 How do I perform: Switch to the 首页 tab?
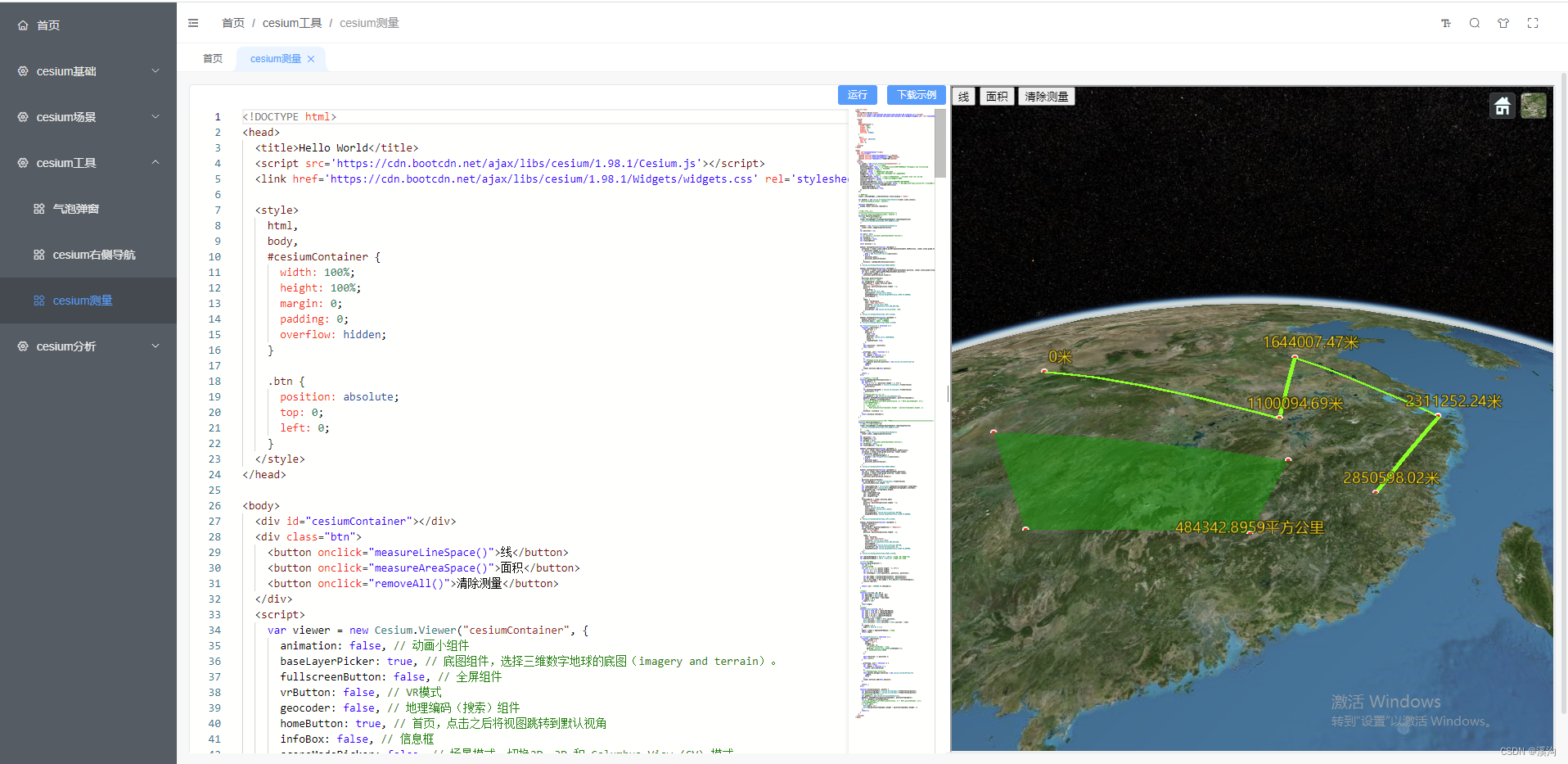213,59
